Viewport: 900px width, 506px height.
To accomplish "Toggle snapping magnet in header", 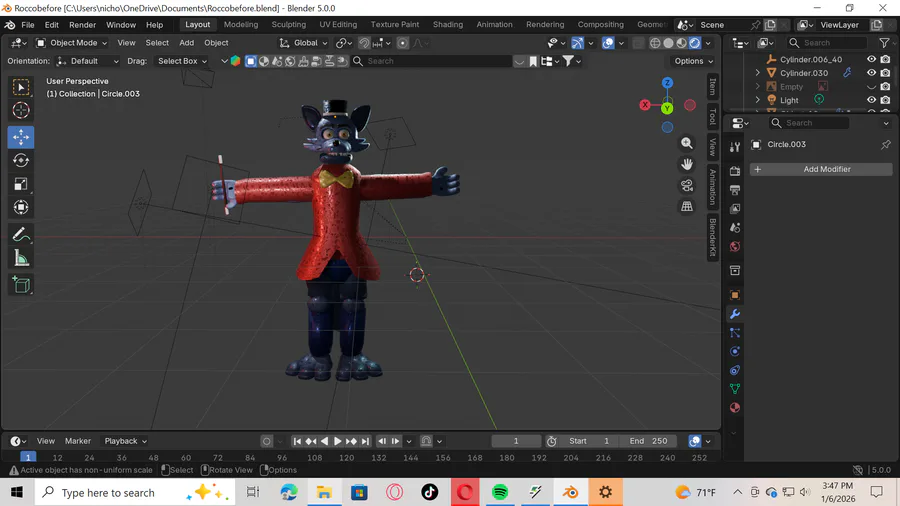I will [364, 43].
